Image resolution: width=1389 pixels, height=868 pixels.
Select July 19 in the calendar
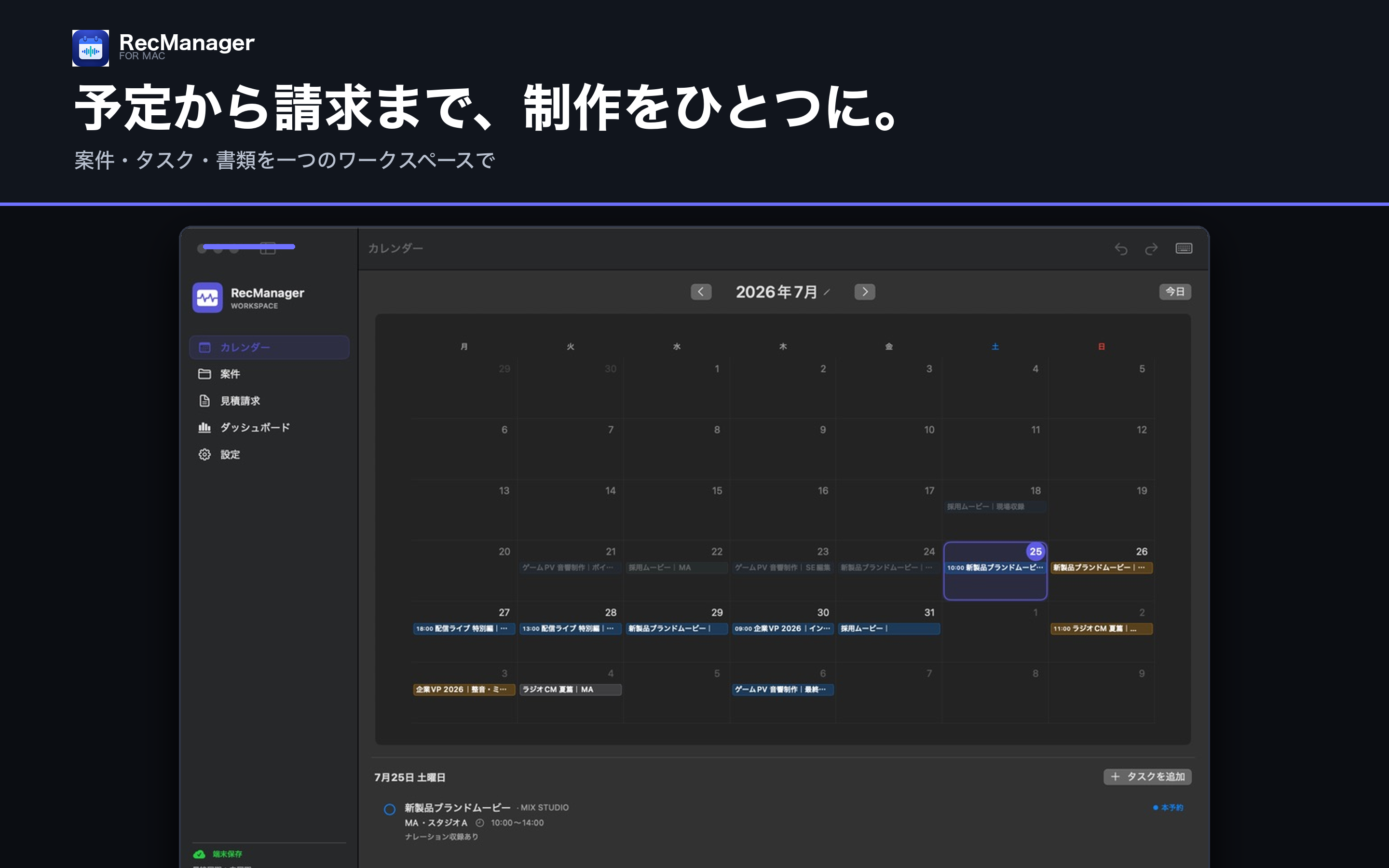point(1142,490)
